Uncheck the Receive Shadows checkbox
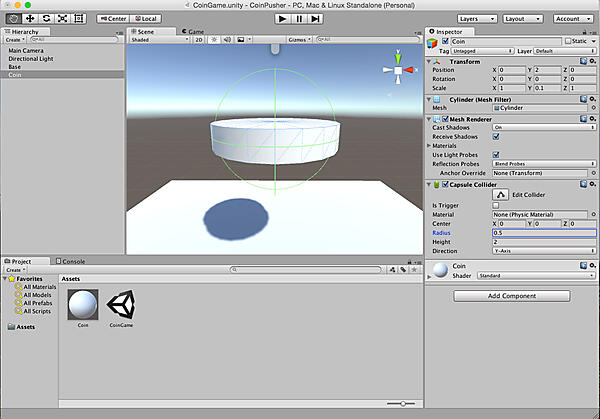 click(x=496, y=137)
